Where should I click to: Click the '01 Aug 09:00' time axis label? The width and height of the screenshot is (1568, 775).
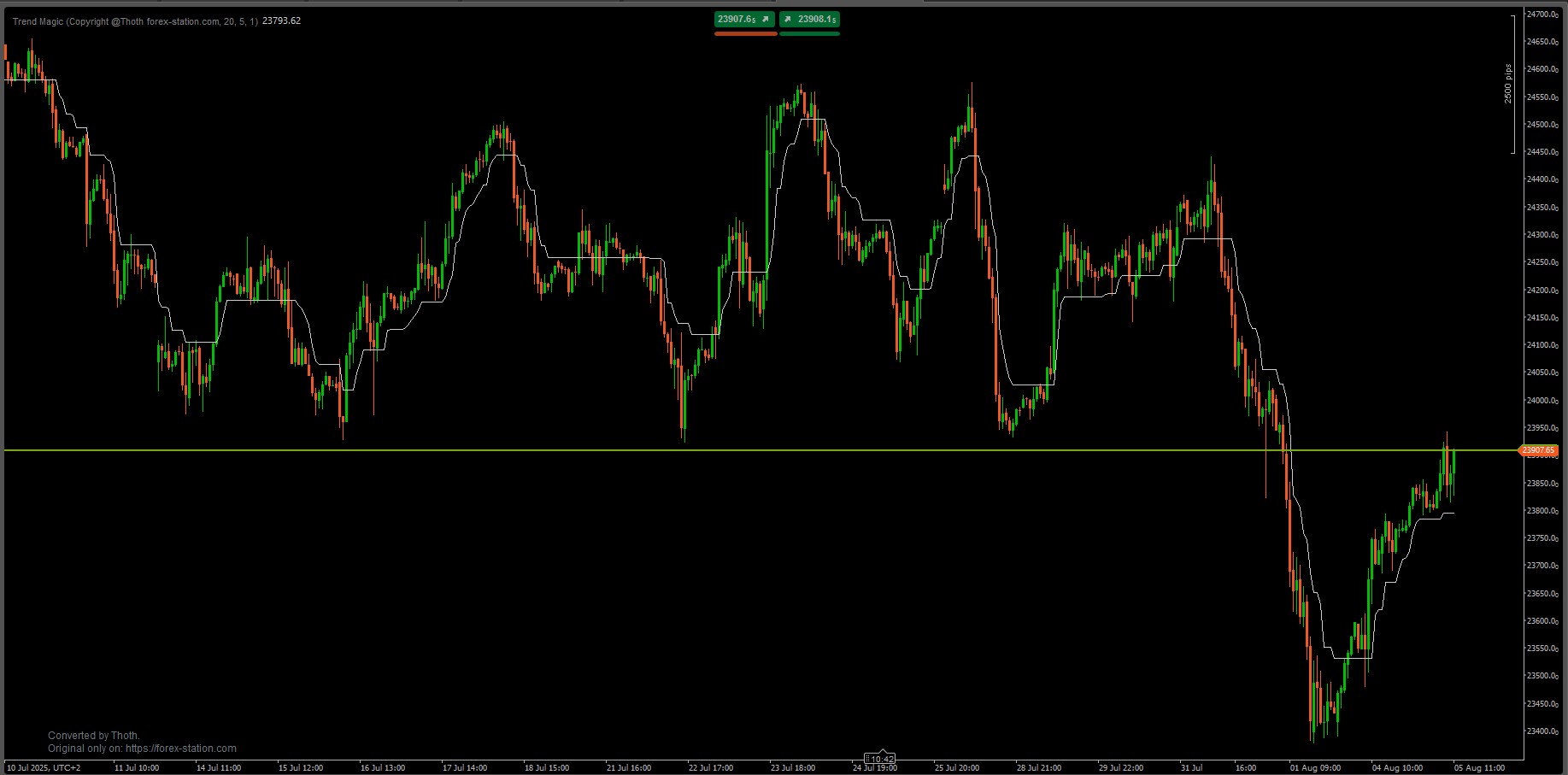coord(1315,768)
